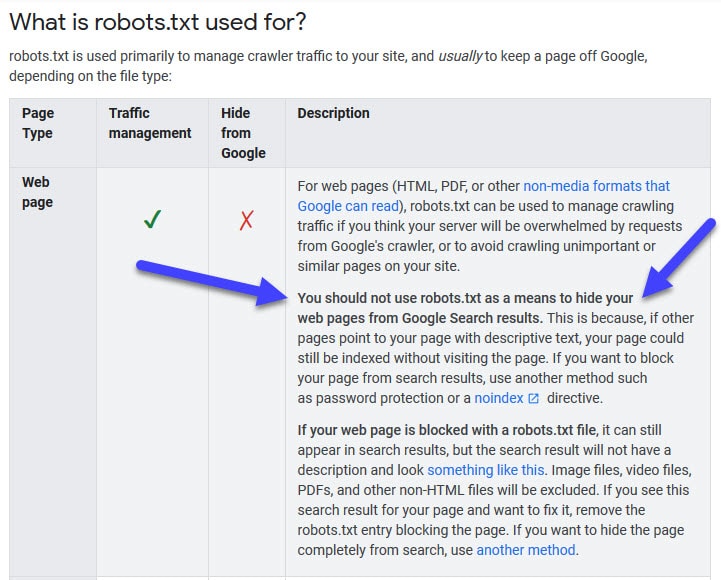
Task: Click the left blue arrow pointing at warning
Action: click(x=212, y=282)
